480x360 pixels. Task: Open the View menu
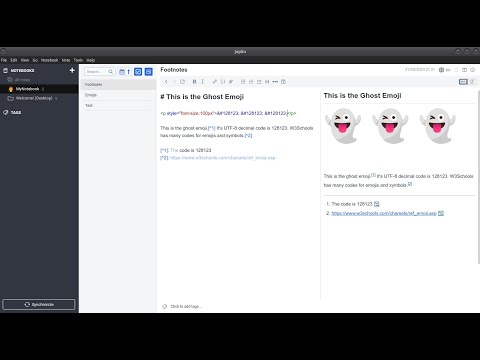[x=25, y=60]
